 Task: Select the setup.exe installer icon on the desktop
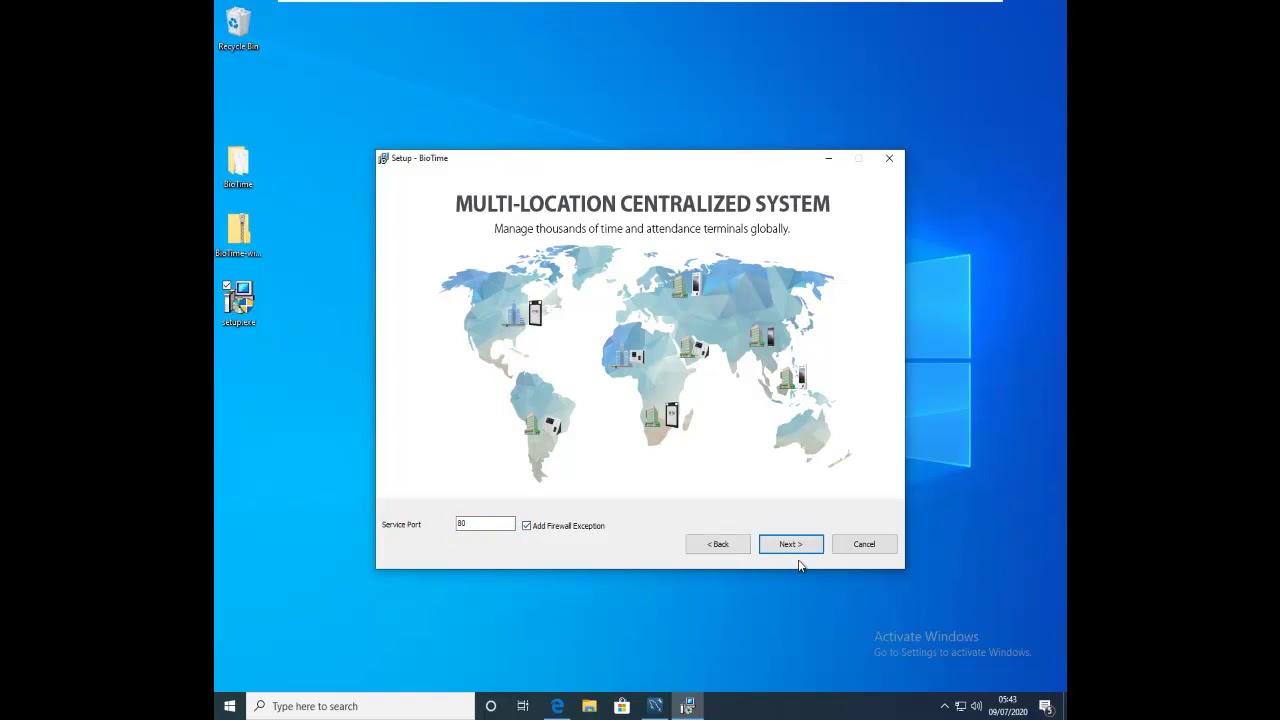pyautogui.click(x=238, y=303)
